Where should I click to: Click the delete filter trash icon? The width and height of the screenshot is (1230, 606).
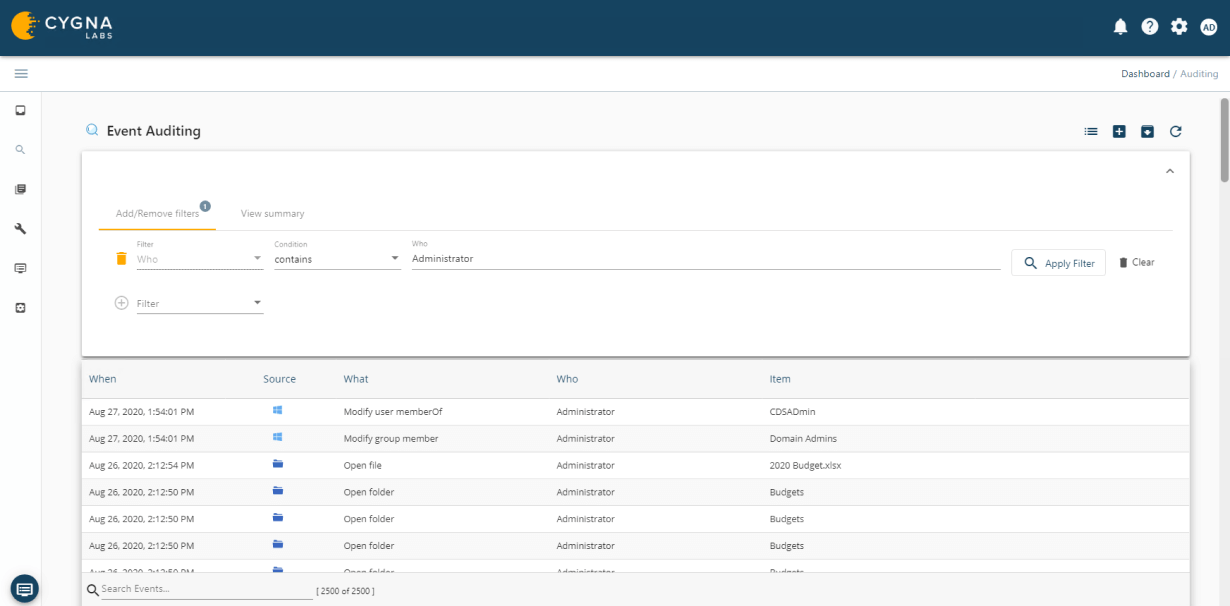(x=121, y=258)
